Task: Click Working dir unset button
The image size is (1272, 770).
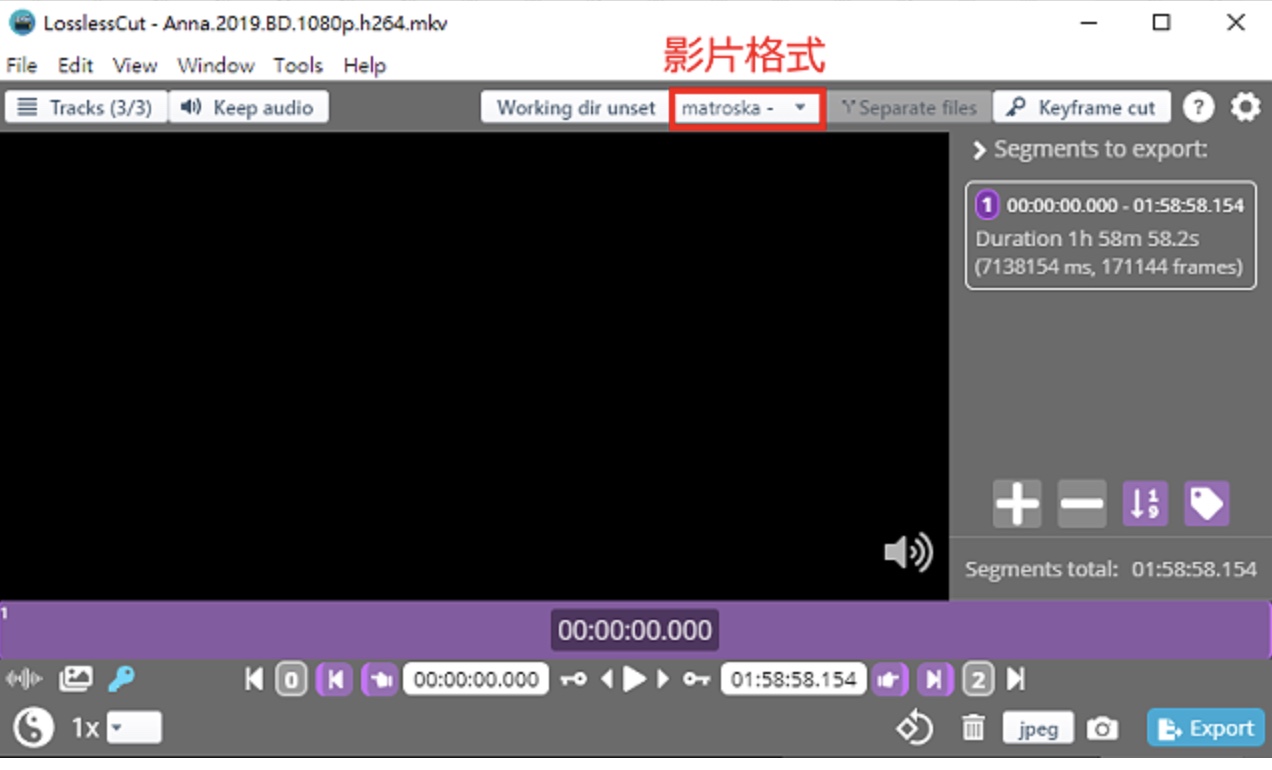Action: pyautogui.click(x=576, y=108)
